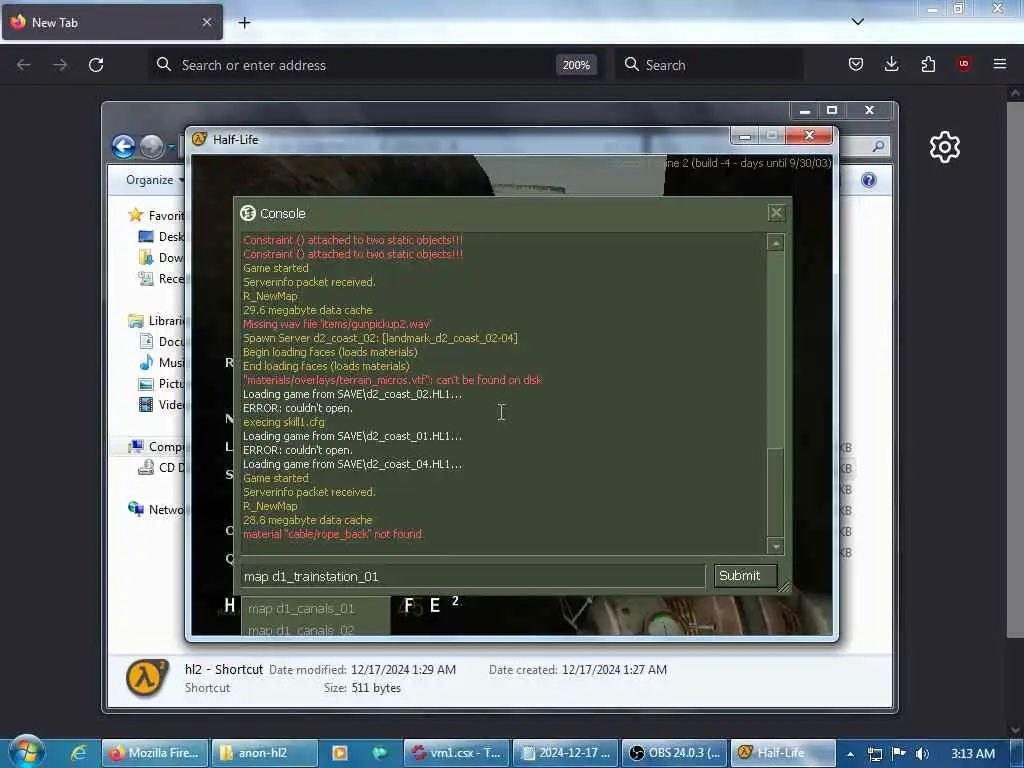
Task: Click the Half-Life taskbar button
Action: click(x=783, y=753)
